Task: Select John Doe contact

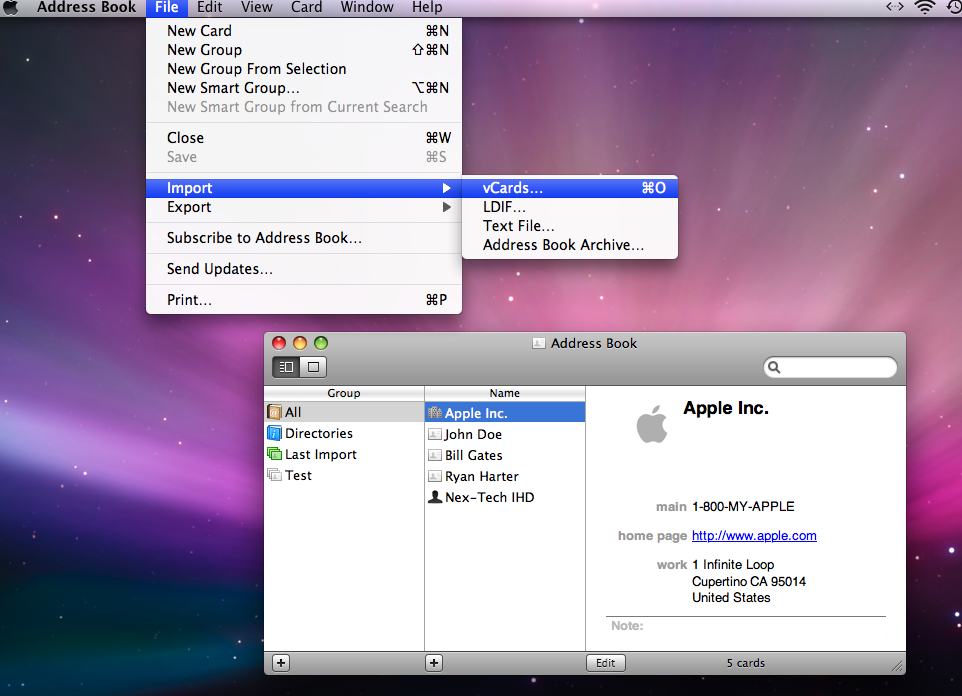Action: (x=505, y=434)
